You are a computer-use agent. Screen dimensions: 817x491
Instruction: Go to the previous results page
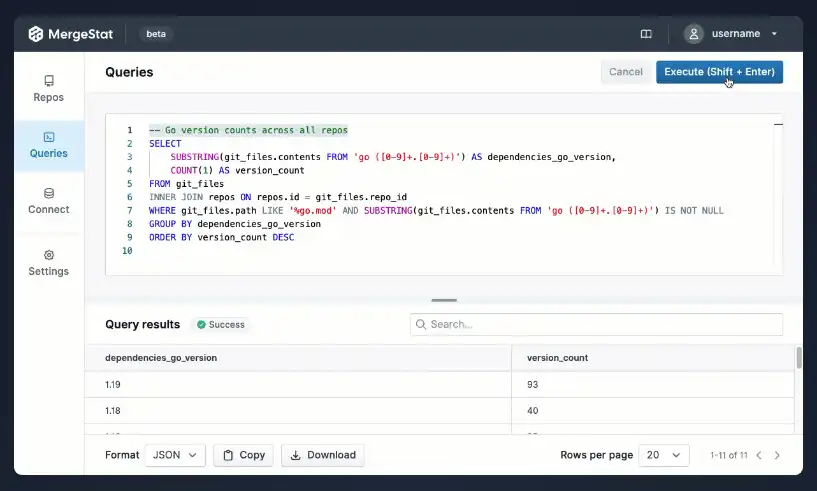[x=759, y=455]
